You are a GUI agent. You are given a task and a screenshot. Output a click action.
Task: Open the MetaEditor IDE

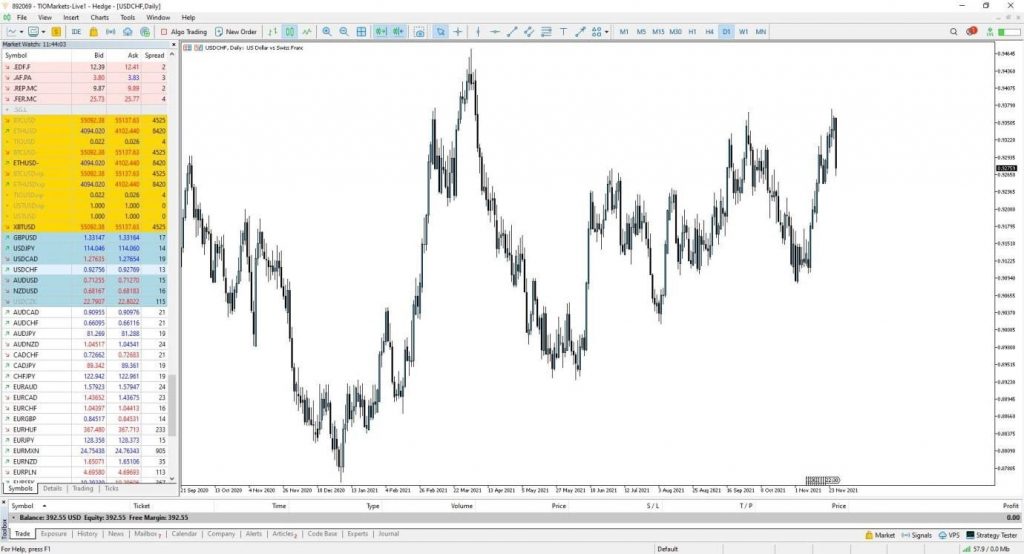(x=76, y=31)
